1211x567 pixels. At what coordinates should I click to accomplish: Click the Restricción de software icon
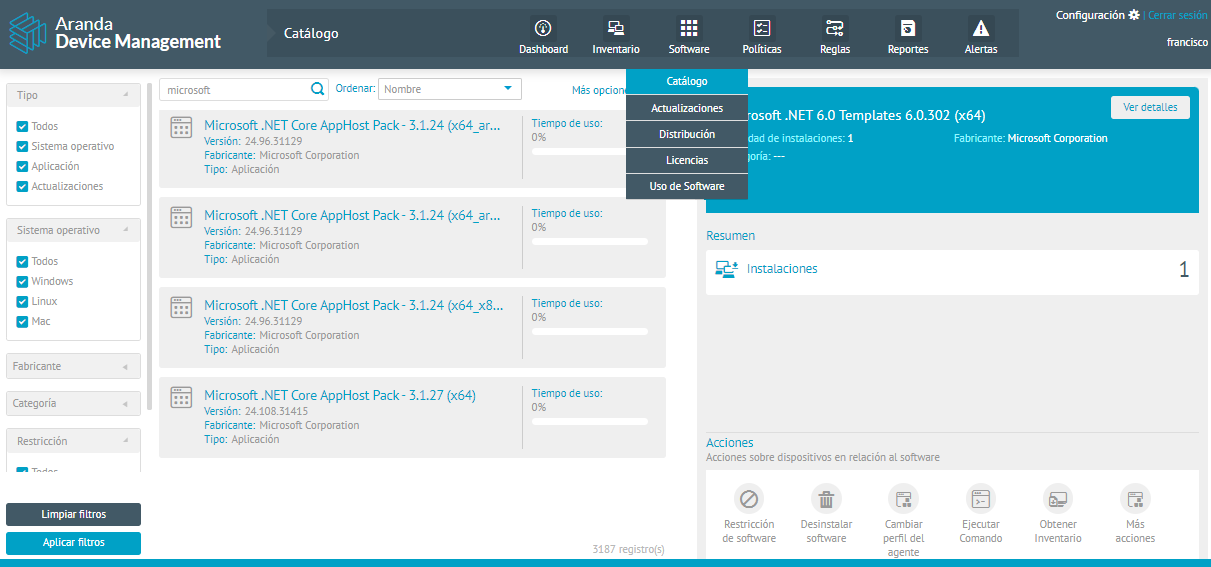click(x=749, y=499)
